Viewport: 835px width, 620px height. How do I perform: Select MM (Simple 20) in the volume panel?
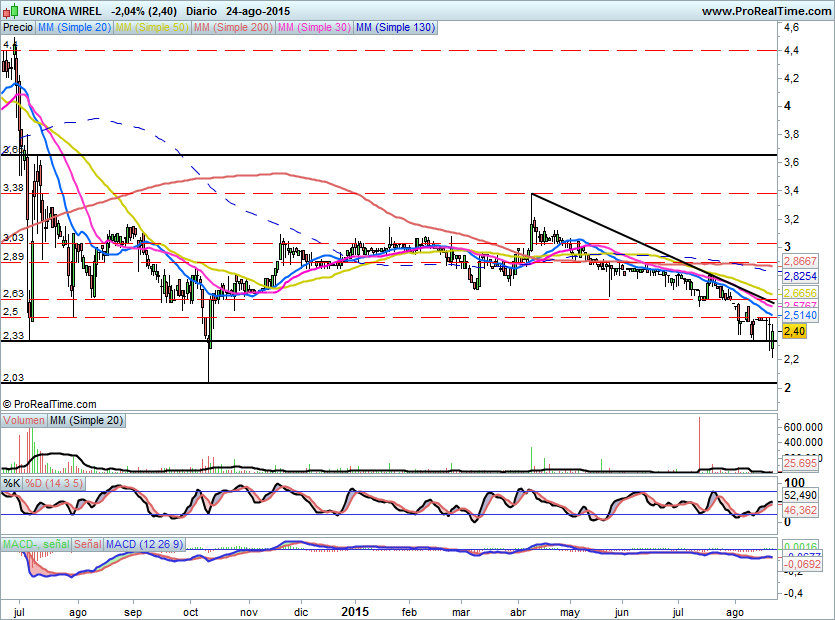click(86, 420)
